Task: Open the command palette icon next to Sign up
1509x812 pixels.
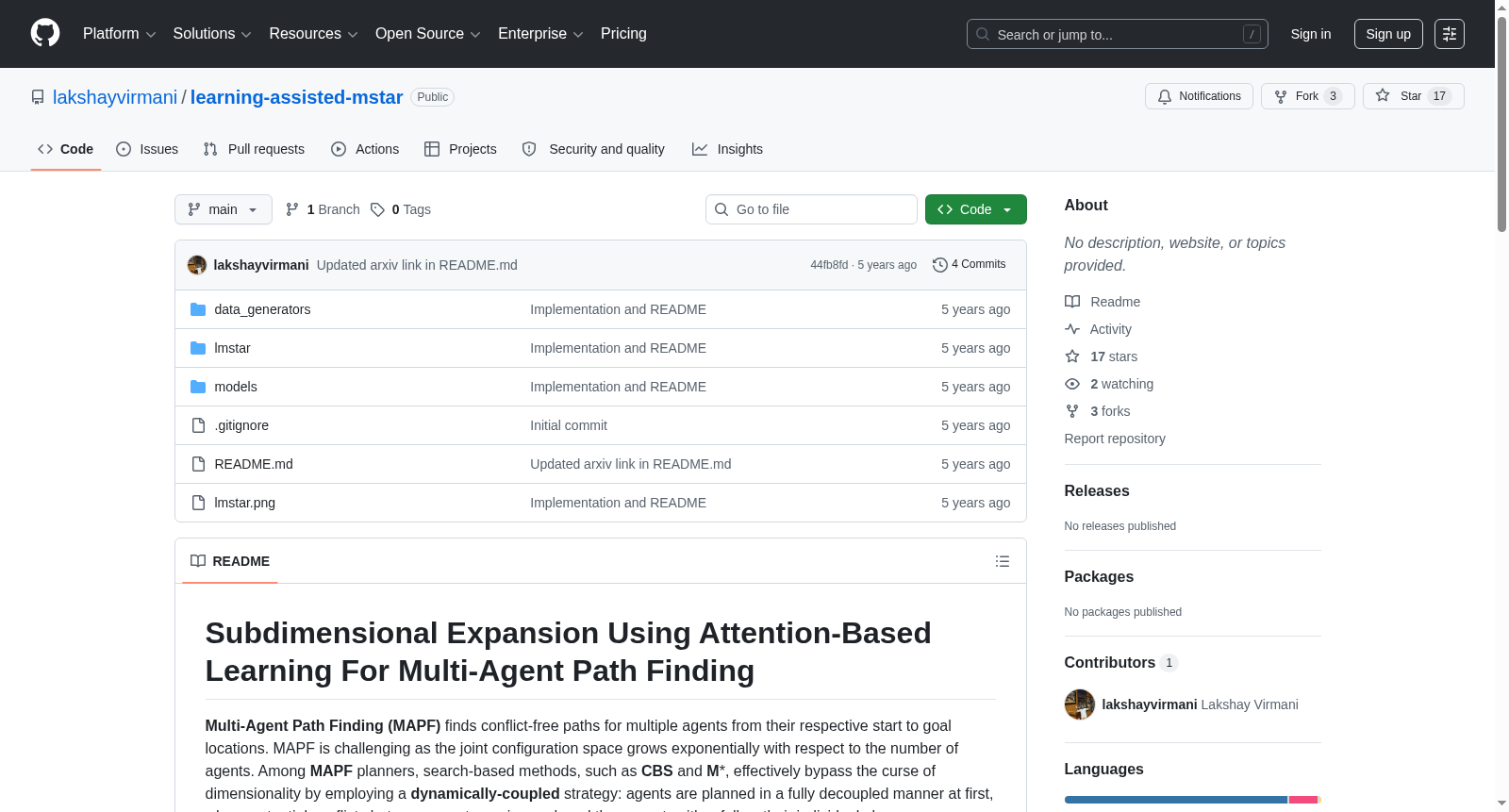Action: click(1450, 34)
